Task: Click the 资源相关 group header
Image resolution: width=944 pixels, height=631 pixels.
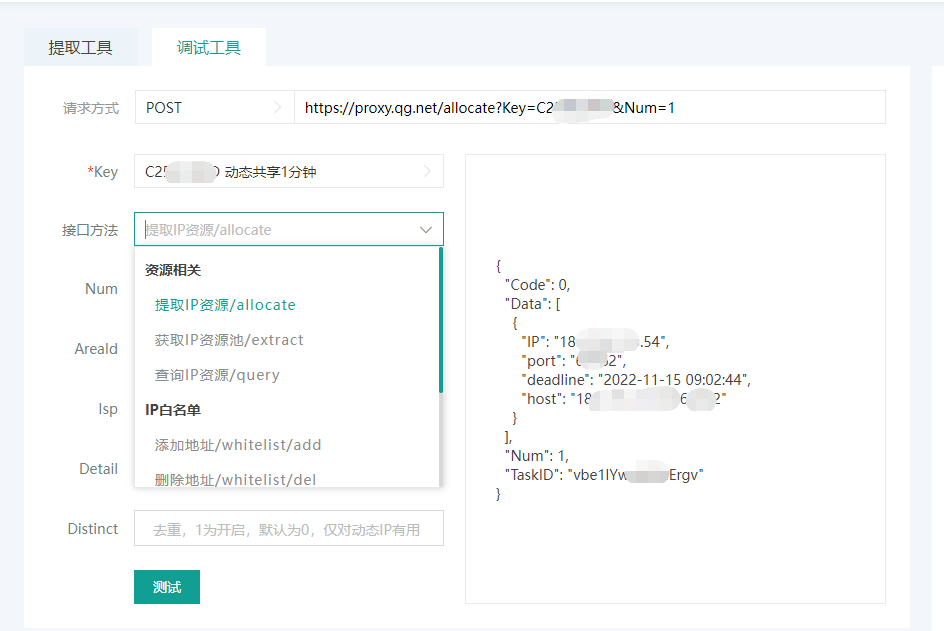Action: click(174, 270)
